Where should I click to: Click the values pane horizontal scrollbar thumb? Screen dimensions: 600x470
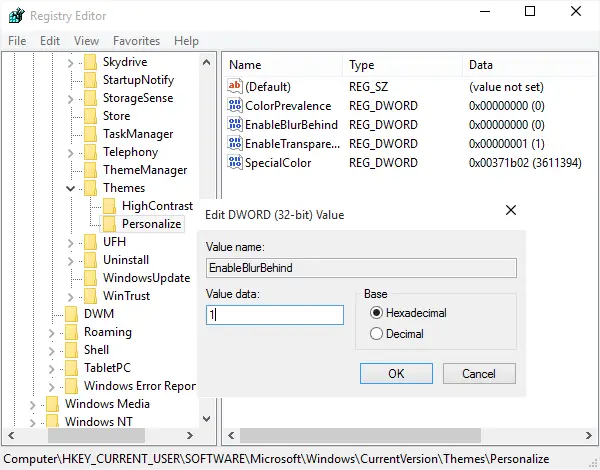point(360,436)
